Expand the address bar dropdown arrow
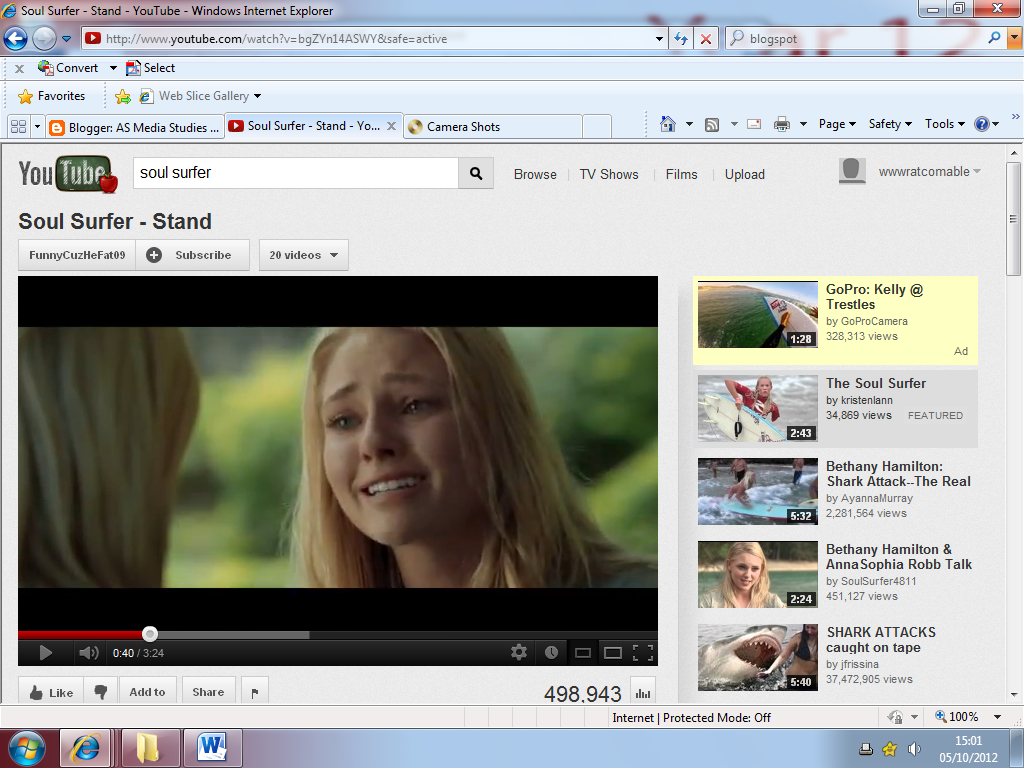Image resolution: width=1024 pixels, height=768 pixels. click(x=659, y=39)
